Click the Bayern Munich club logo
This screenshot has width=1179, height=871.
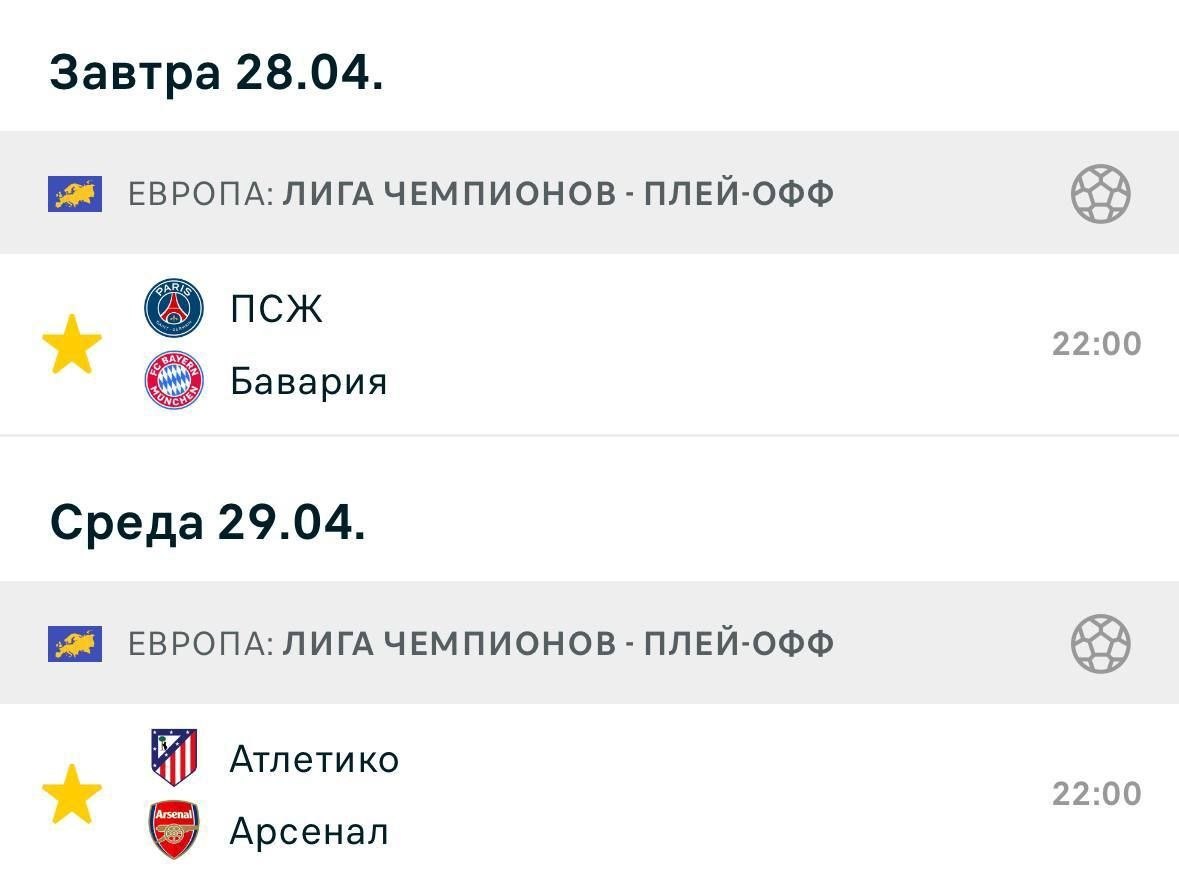pyautogui.click(x=174, y=381)
